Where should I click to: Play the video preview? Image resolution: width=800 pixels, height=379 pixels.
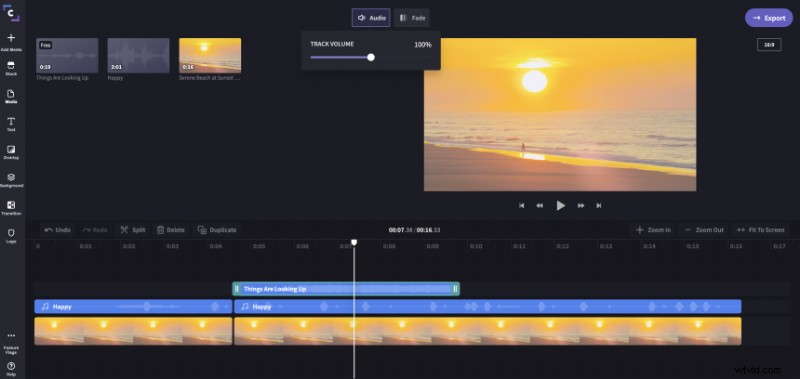coord(560,206)
